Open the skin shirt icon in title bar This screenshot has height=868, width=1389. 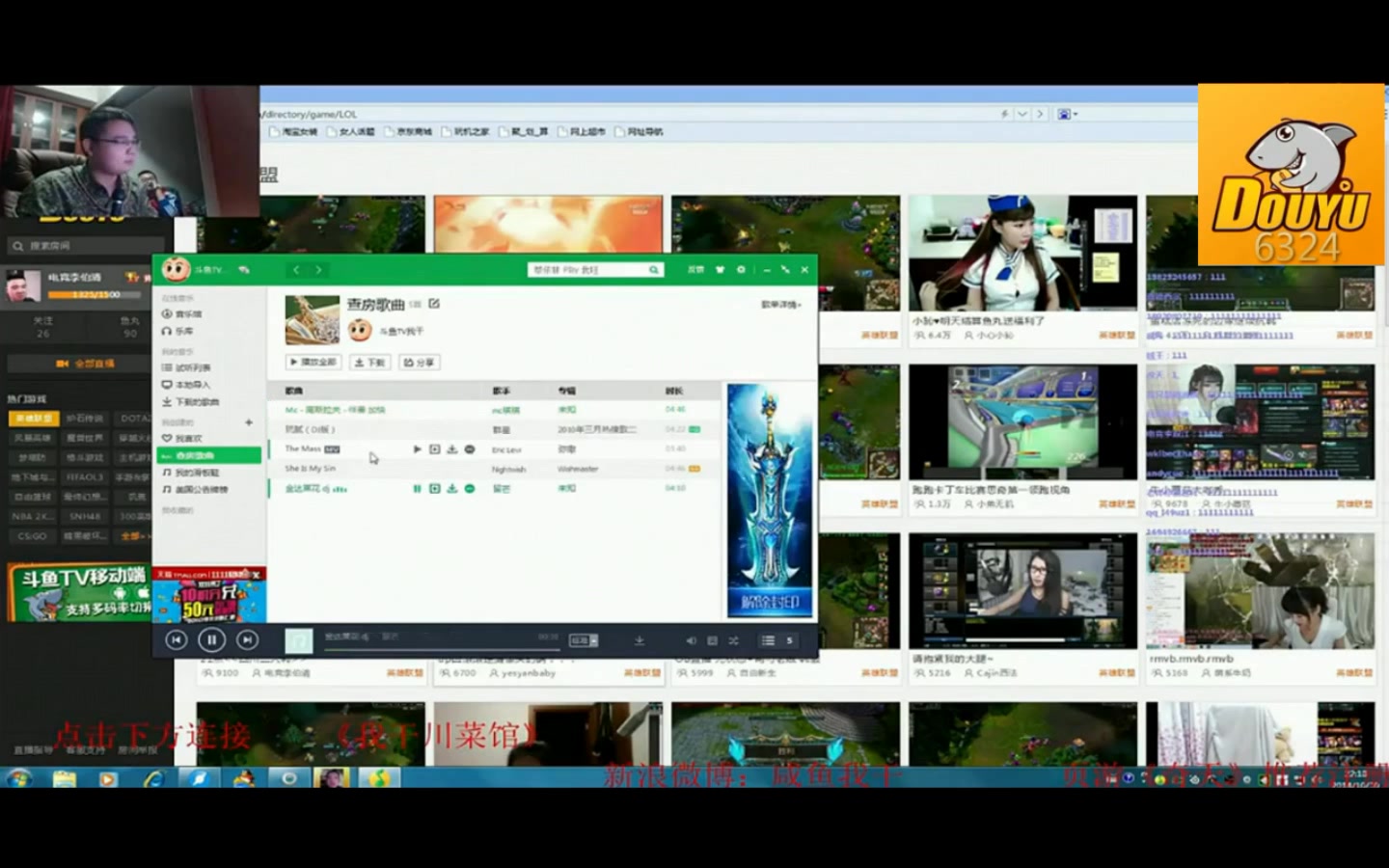click(x=719, y=270)
